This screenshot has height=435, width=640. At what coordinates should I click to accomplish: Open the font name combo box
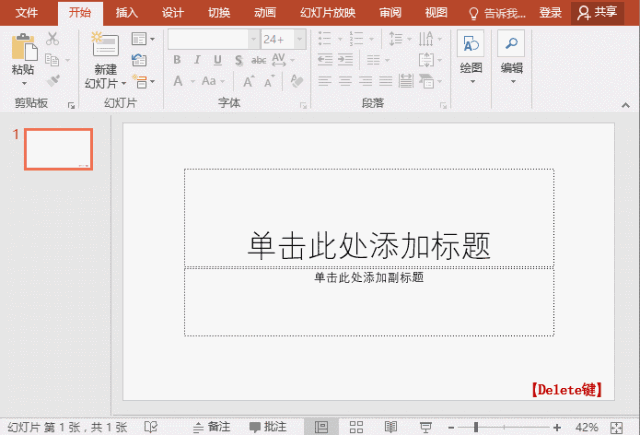point(213,39)
